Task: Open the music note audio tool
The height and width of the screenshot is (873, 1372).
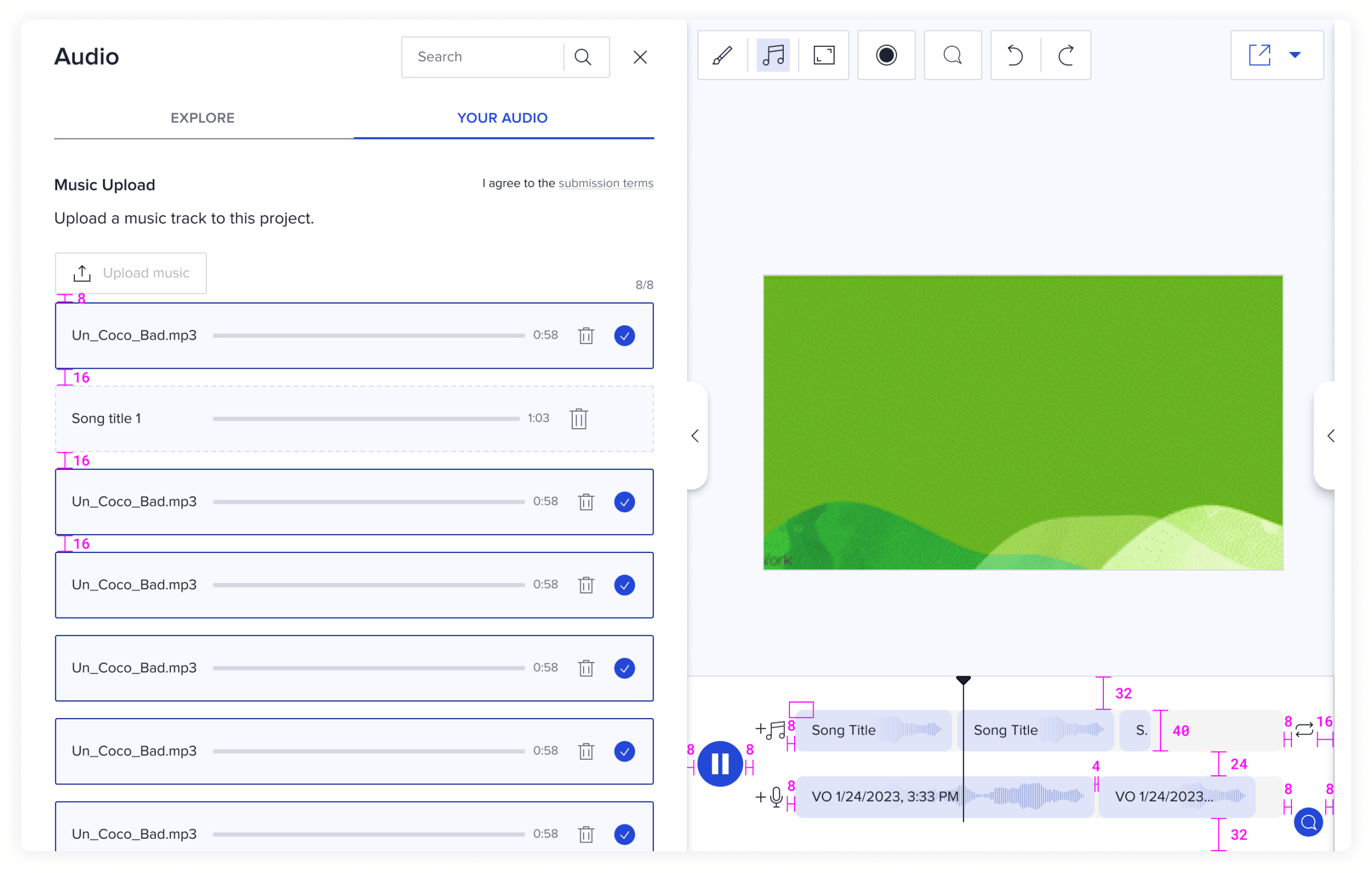Action: tap(773, 55)
